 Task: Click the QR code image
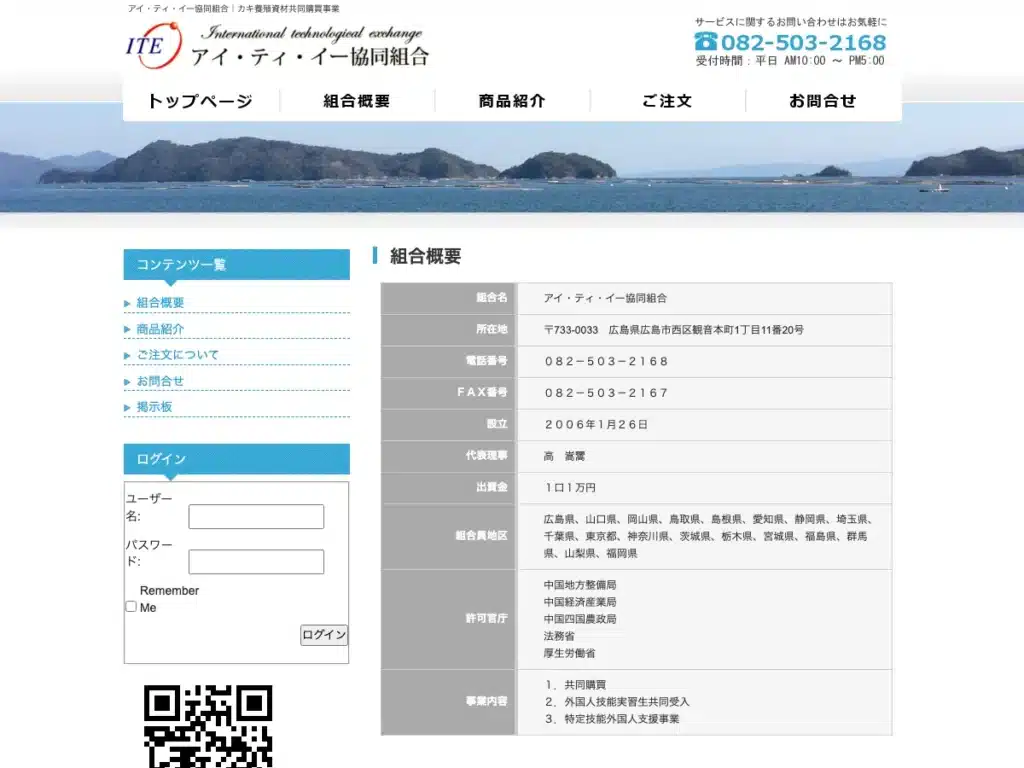point(208,726)
